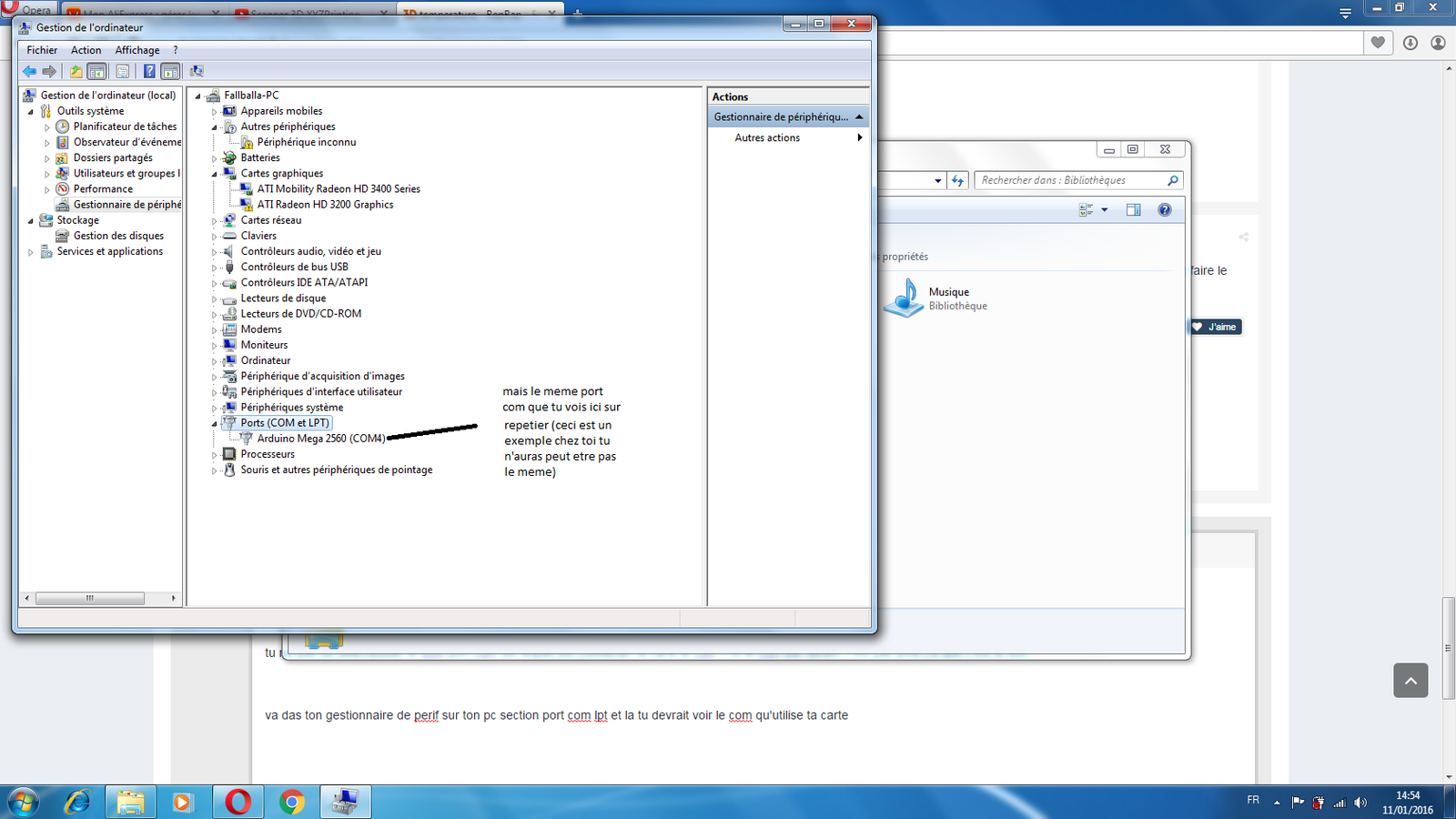Open the Action menu
This screenshot has height=819, width=1456.
tap(86, 50)
